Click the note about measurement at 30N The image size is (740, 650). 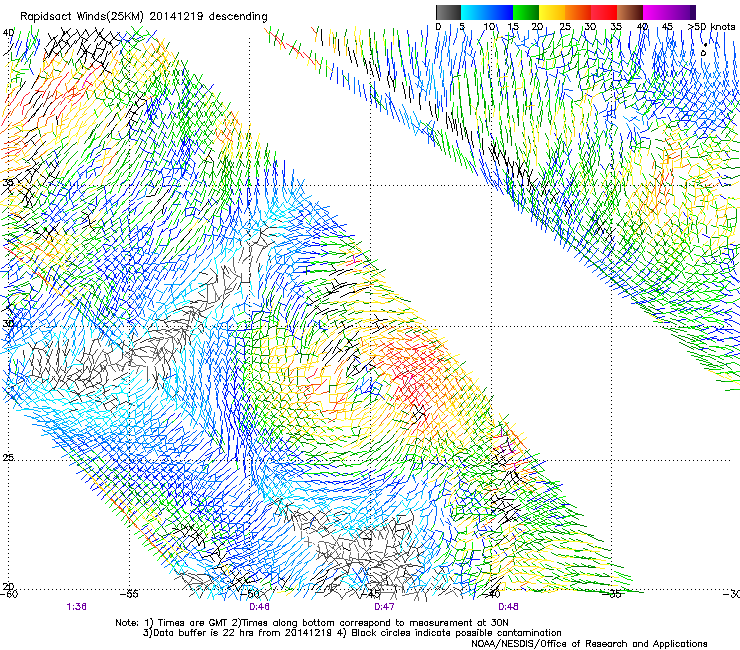click(x=371, y=623)
